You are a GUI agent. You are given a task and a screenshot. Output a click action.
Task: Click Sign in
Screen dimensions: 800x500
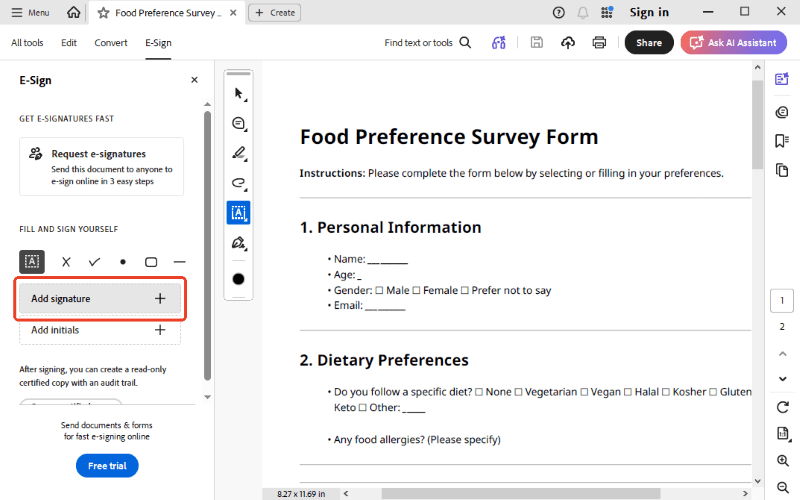(x=649, y=12)
